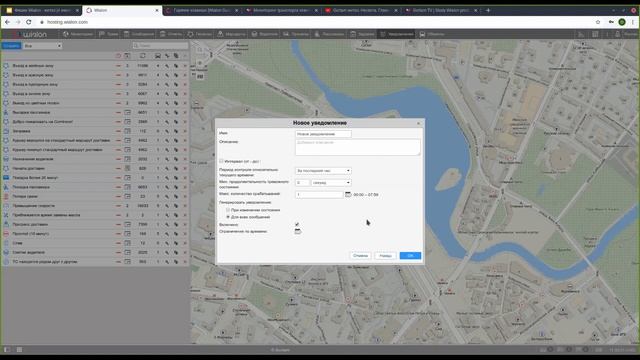Click the Назад button
Image resolution: width=640 pixels, height=360 pixels.
[385, 256]
